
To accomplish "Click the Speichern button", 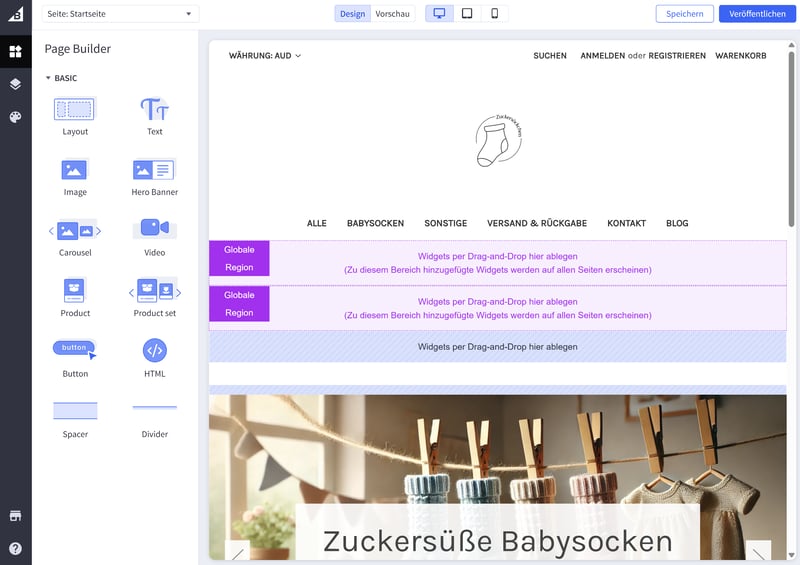I will [x=685, y=14].
